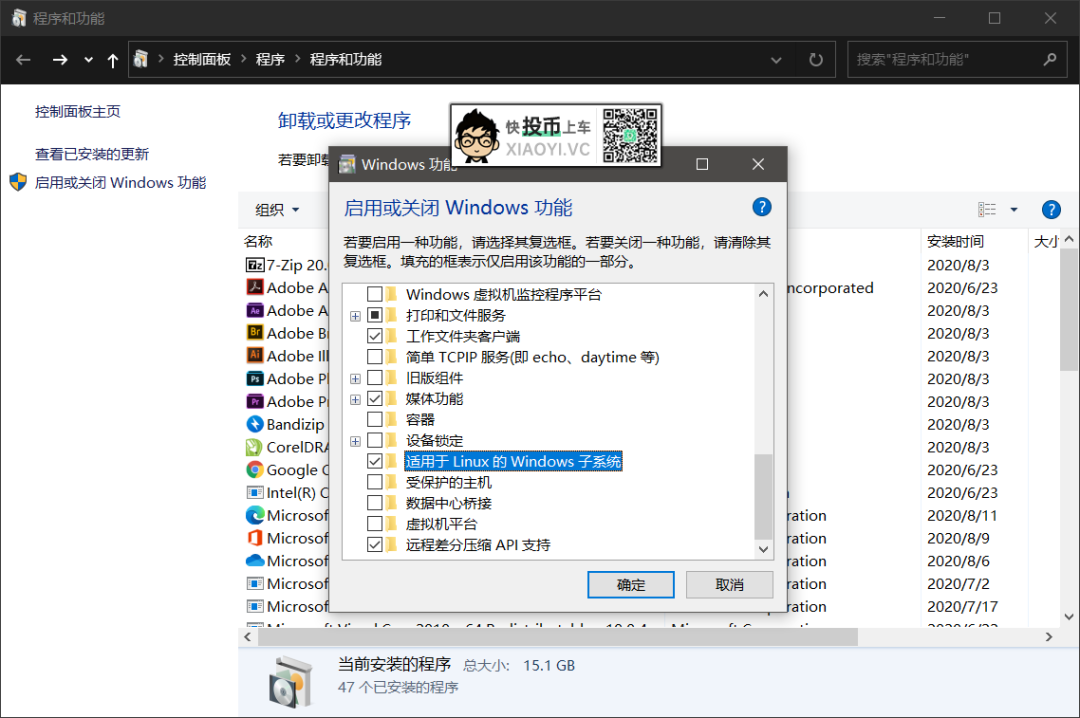Click the Adobe Premiere icon
The height and width of the screenshot is (718, 1080).
[x=255, y=401]
